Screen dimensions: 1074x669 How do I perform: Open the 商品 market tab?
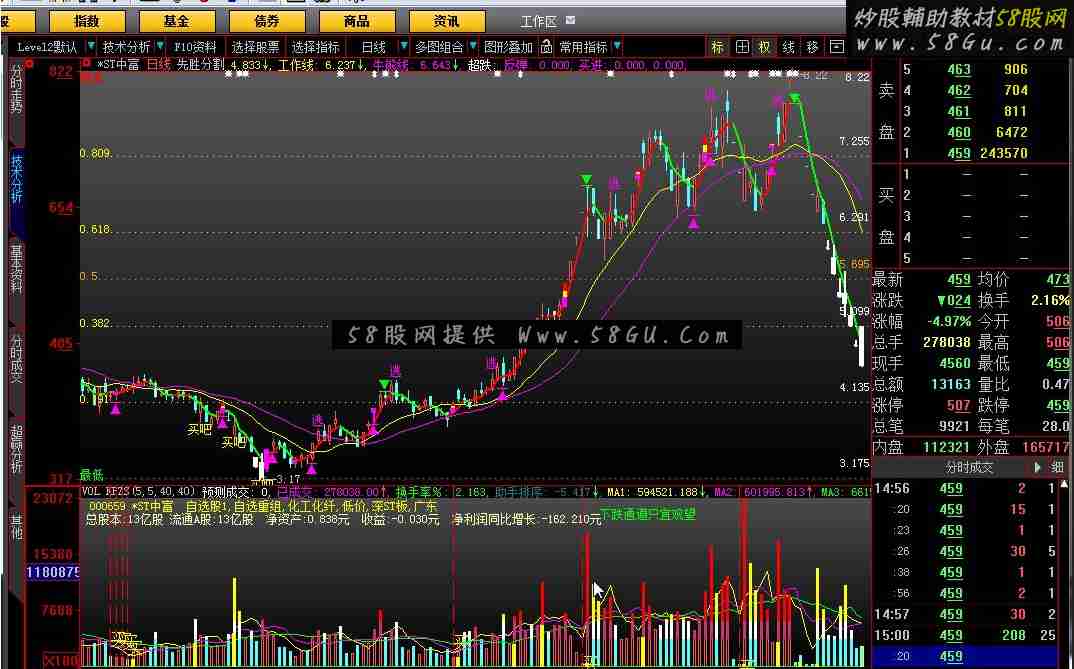coord(356,21)
